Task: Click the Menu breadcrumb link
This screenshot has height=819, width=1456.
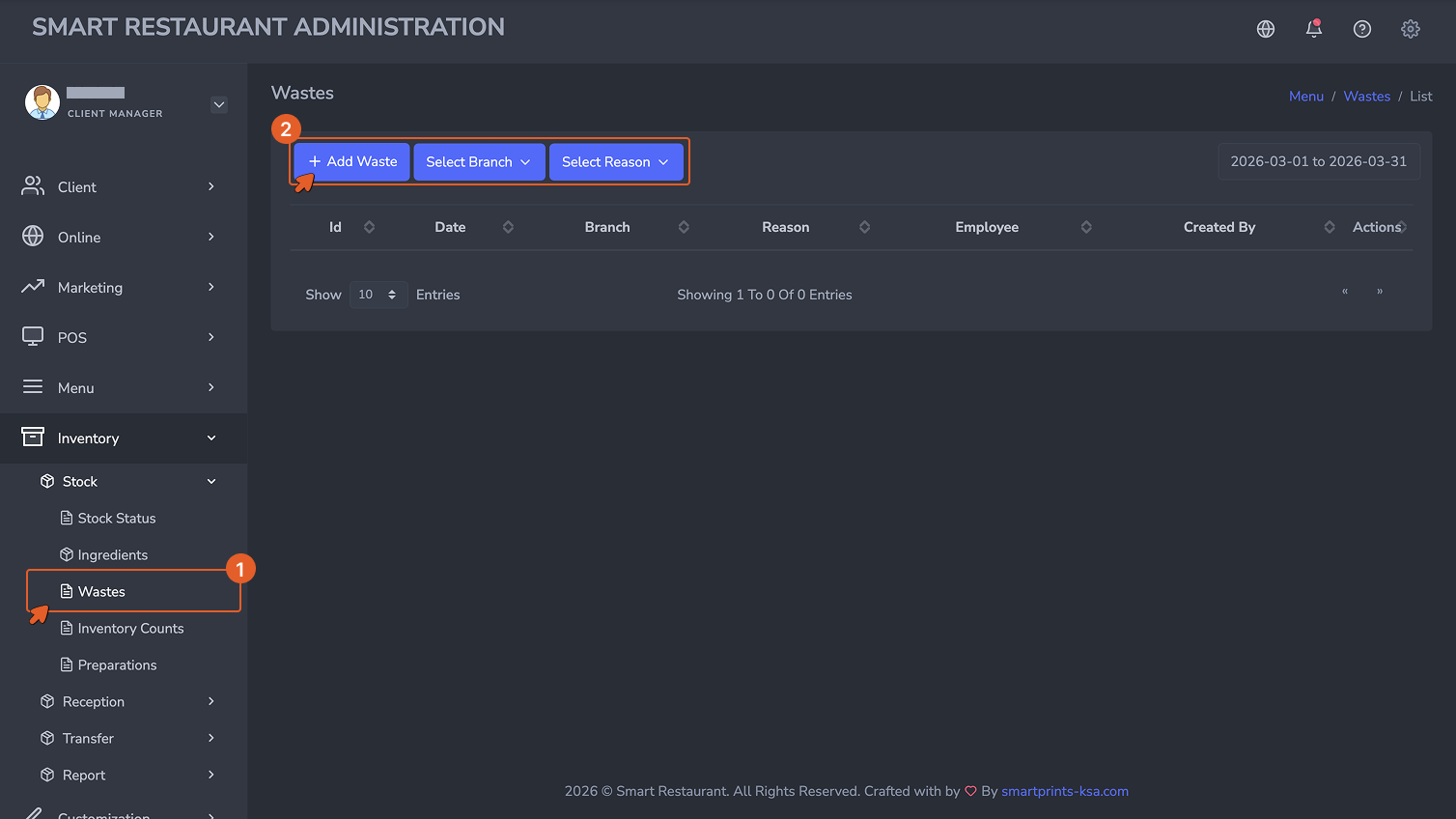Action: click(x=1306, y=97)
